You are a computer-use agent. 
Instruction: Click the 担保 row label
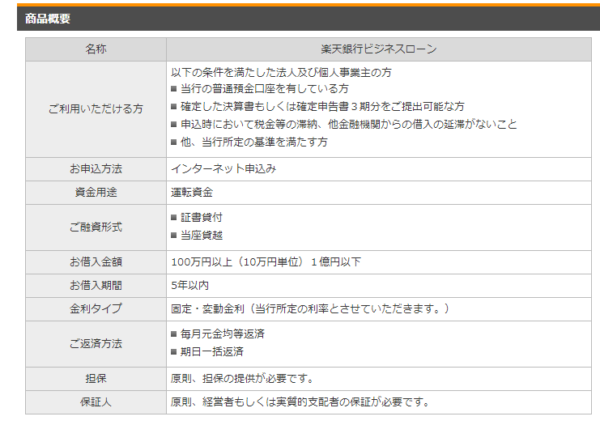coord(96,379)
